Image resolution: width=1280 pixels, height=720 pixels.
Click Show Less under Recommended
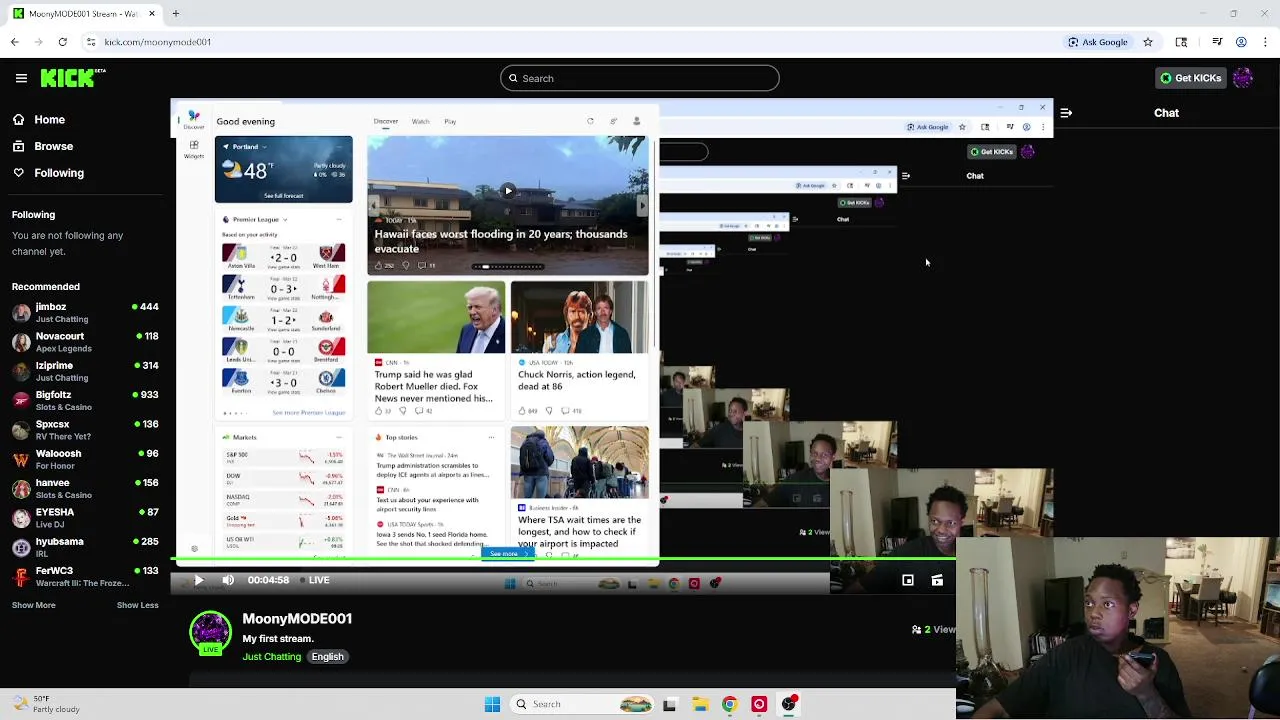pyautogui.click(x=137, y=605)
